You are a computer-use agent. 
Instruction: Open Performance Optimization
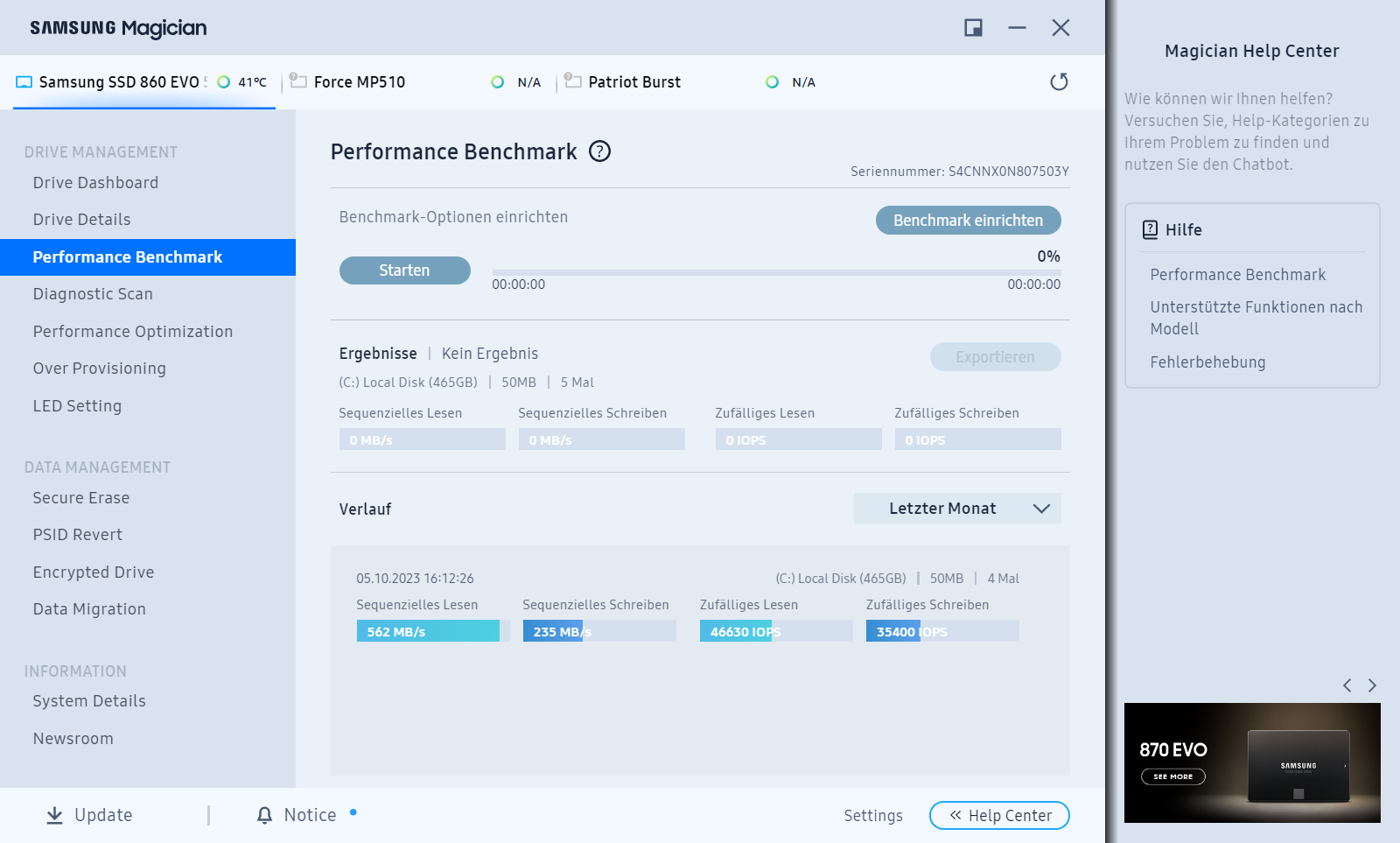[133, 332]
